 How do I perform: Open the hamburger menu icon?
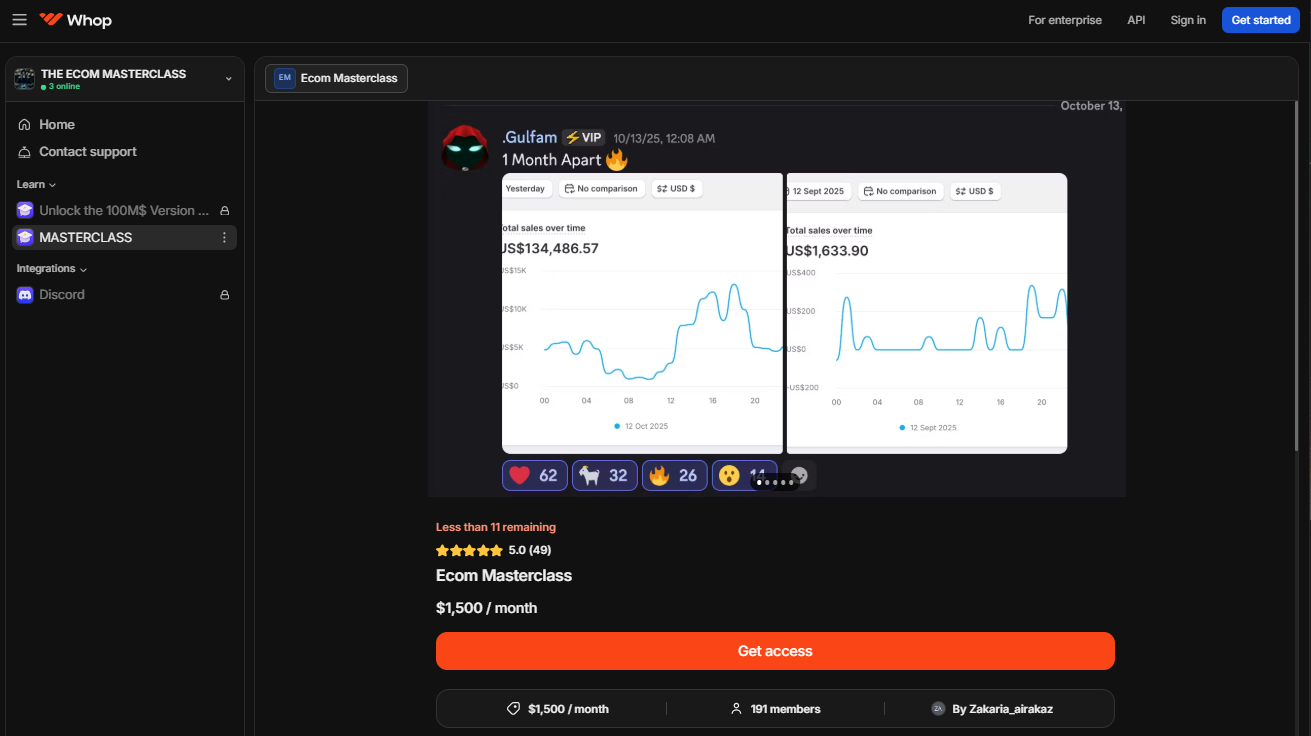pyautogui.click(x=20, y=20)
